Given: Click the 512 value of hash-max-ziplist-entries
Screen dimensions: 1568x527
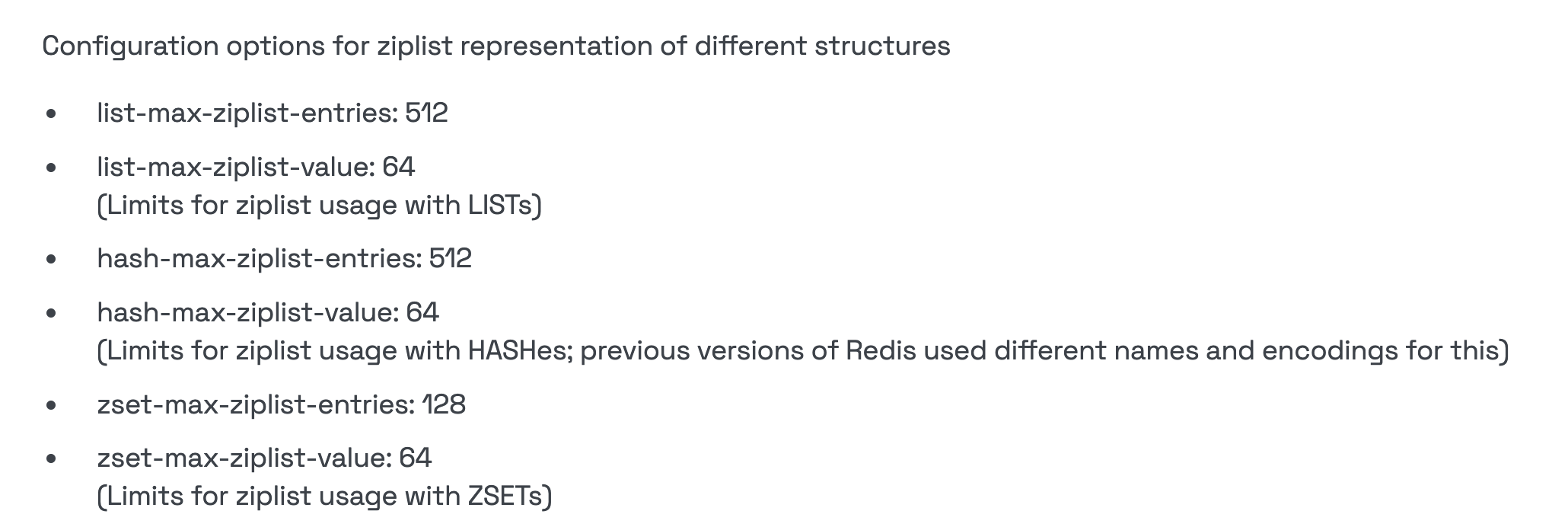Looking at the screenshot, I should pyautogui.click(x=450, y=259).
